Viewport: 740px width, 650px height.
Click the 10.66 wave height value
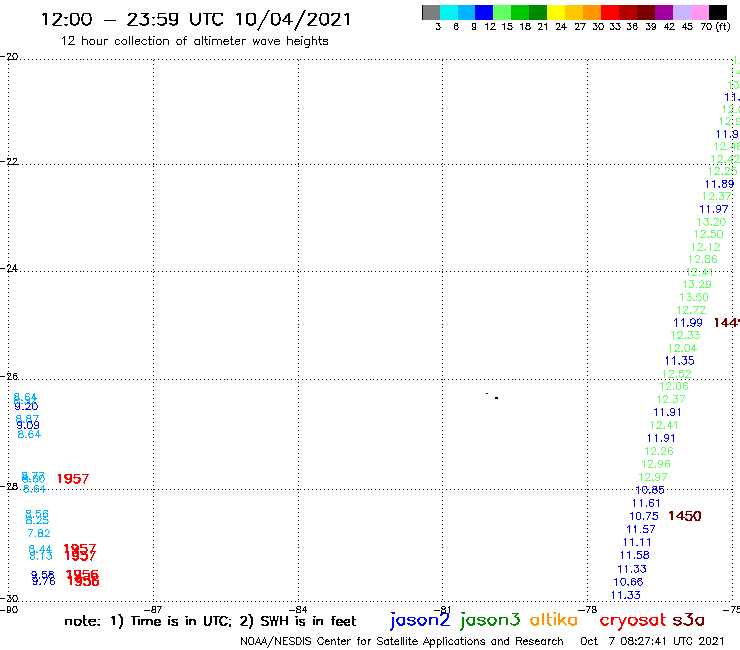628,582
